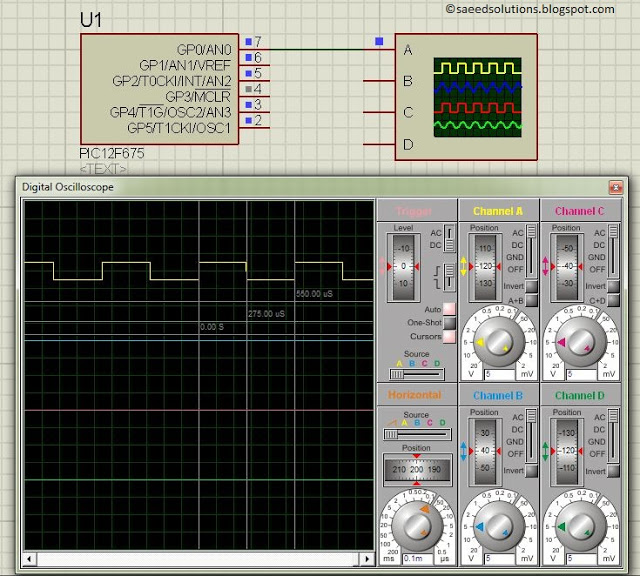Click the Horizontal Source selector slider
Viewport: 640px width, 576px height.
pyautogui.click(x=417, y=434)
